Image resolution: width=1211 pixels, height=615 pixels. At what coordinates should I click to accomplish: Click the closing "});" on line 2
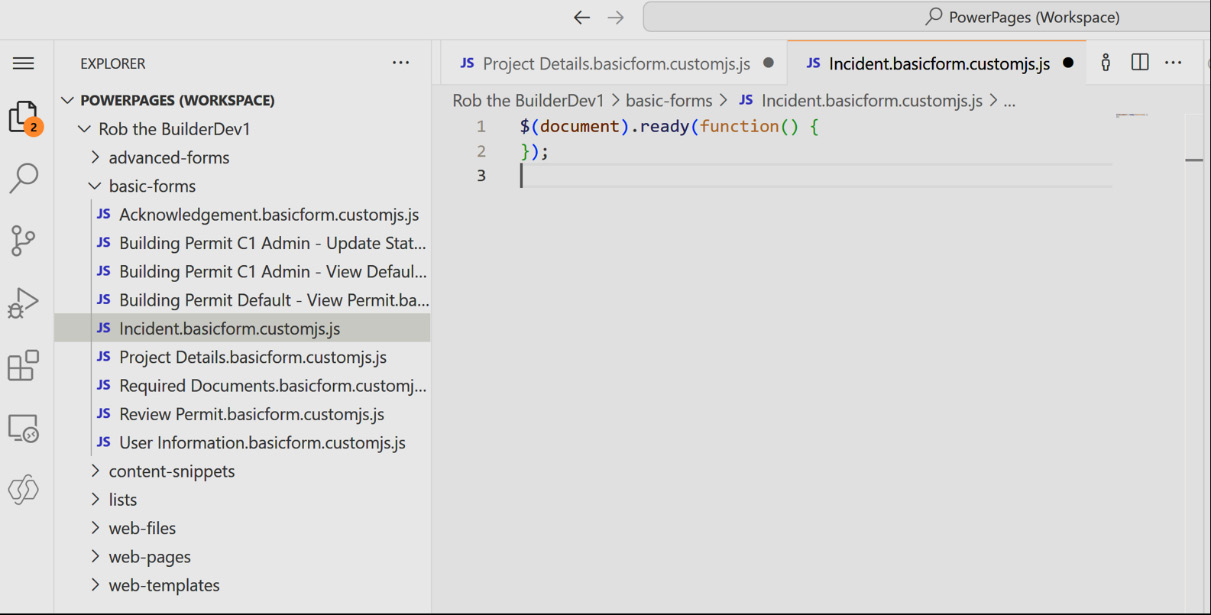coord(535,151)
